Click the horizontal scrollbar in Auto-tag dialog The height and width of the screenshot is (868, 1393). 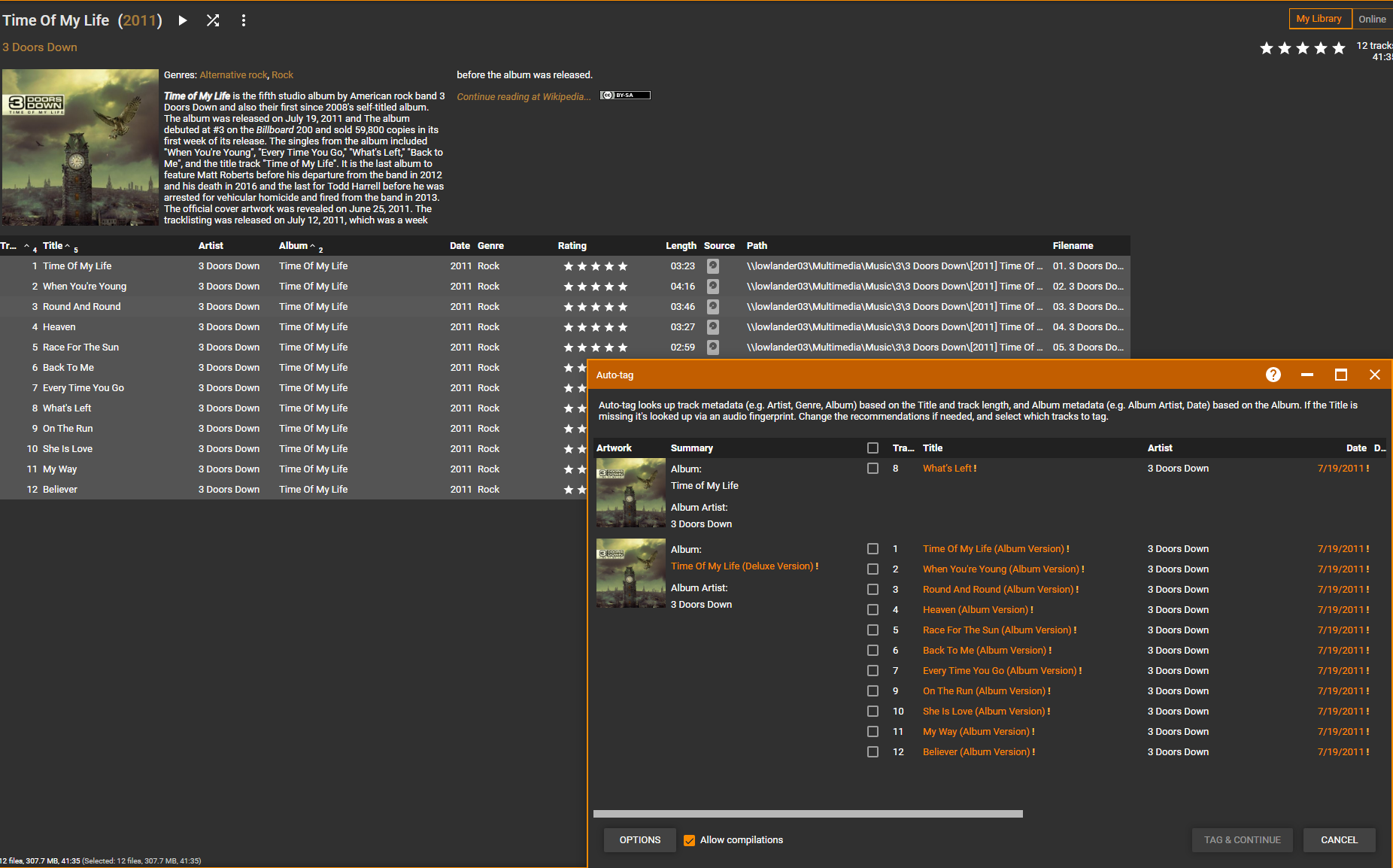(807, 814)
